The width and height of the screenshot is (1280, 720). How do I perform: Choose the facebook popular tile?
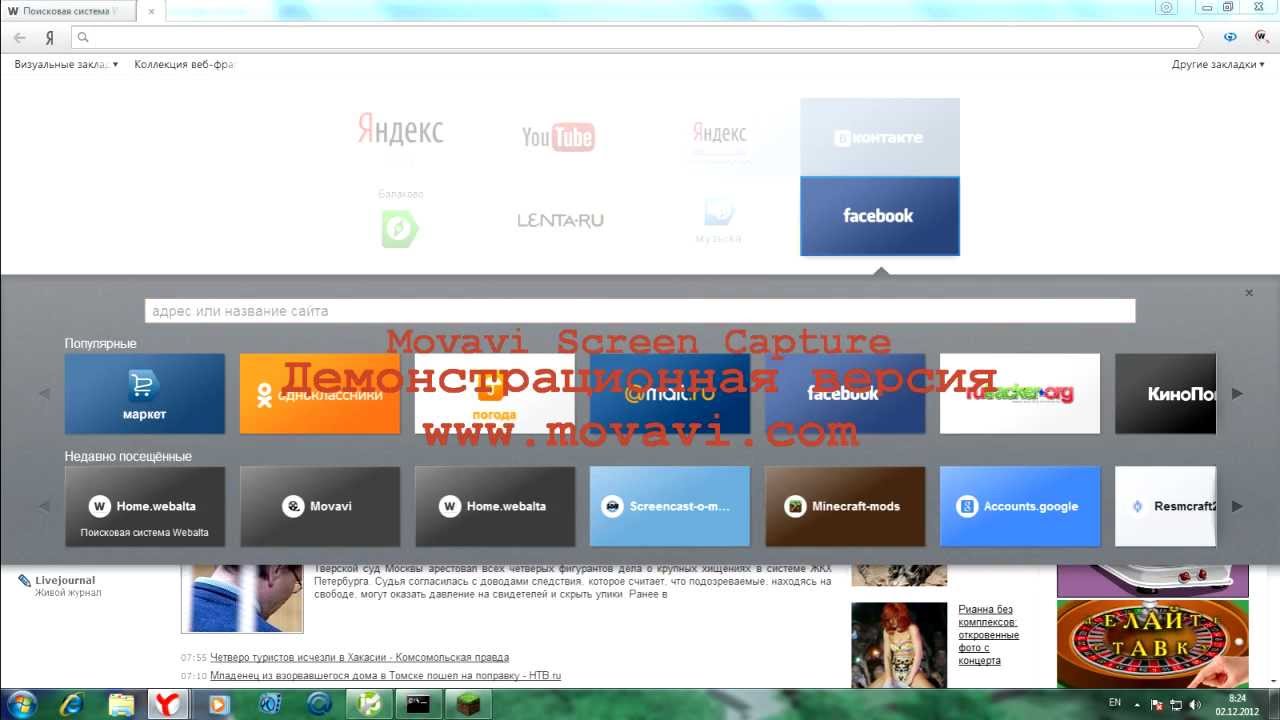pos(845,393)
